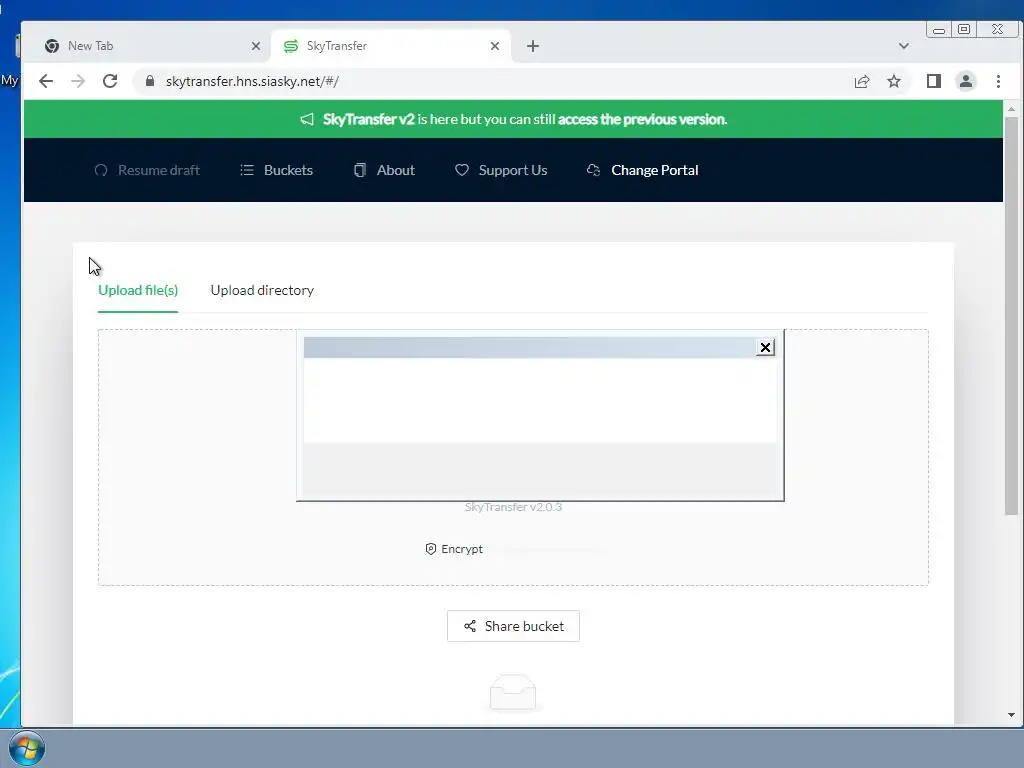Bookmark this page with the star

[894, 81]
